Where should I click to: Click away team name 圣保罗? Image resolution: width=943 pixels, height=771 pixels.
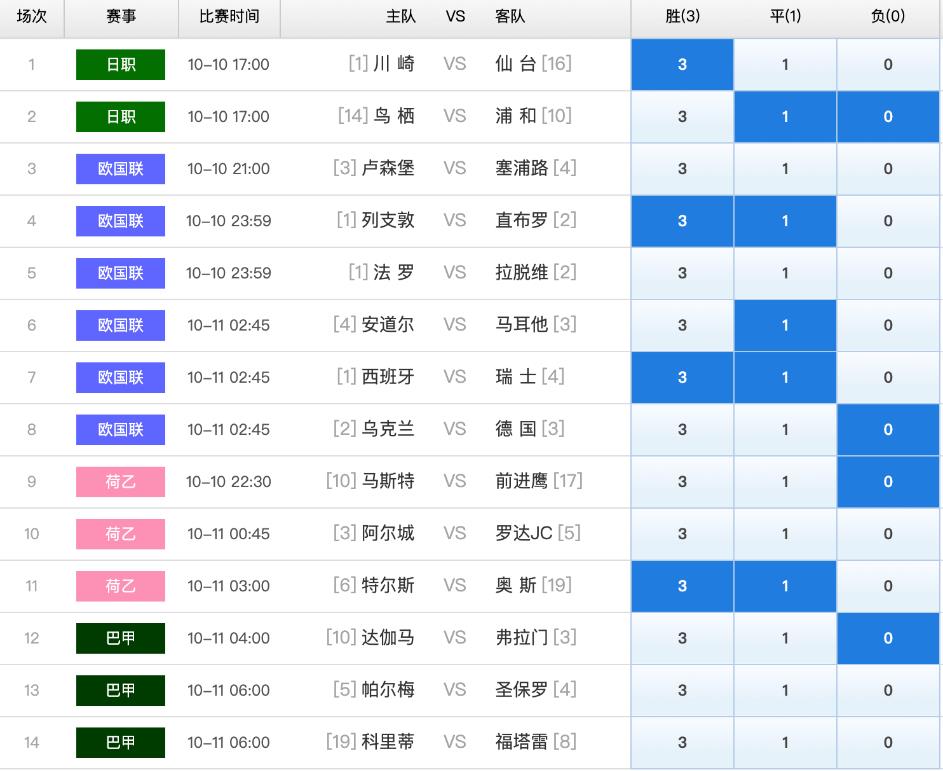[x=521, y=690]
